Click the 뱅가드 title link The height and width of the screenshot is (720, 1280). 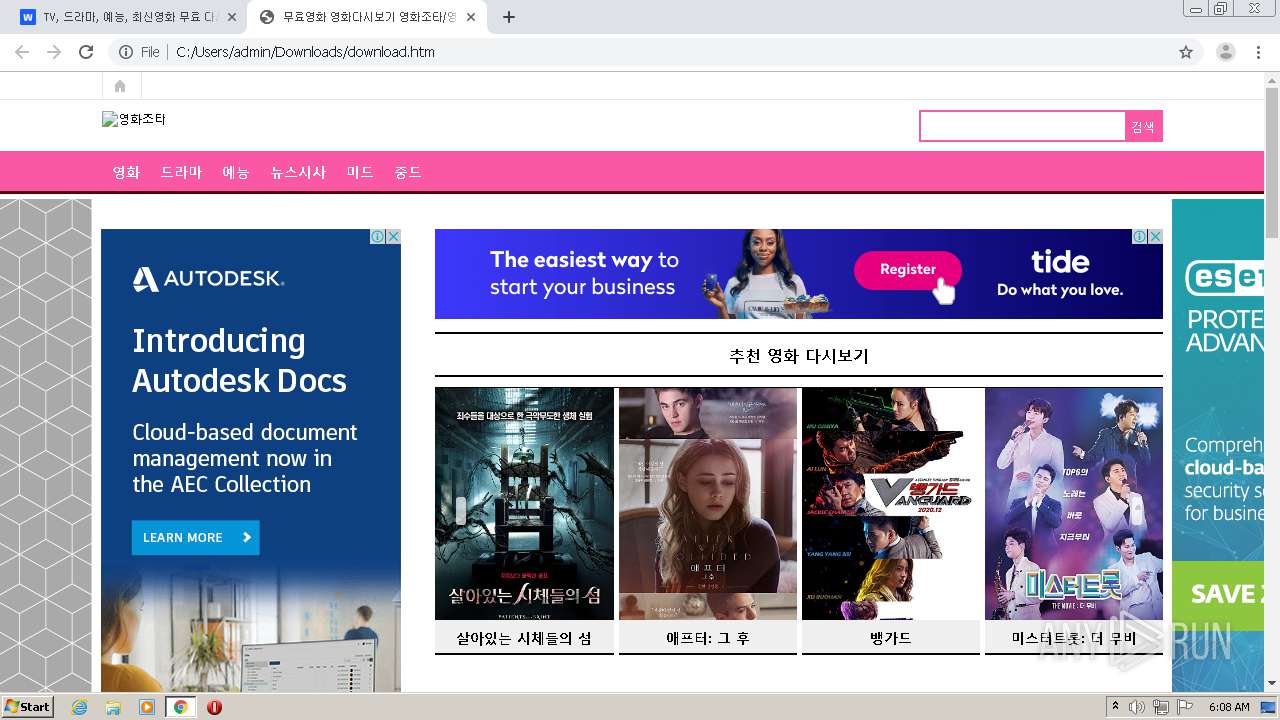coord(891,638)
